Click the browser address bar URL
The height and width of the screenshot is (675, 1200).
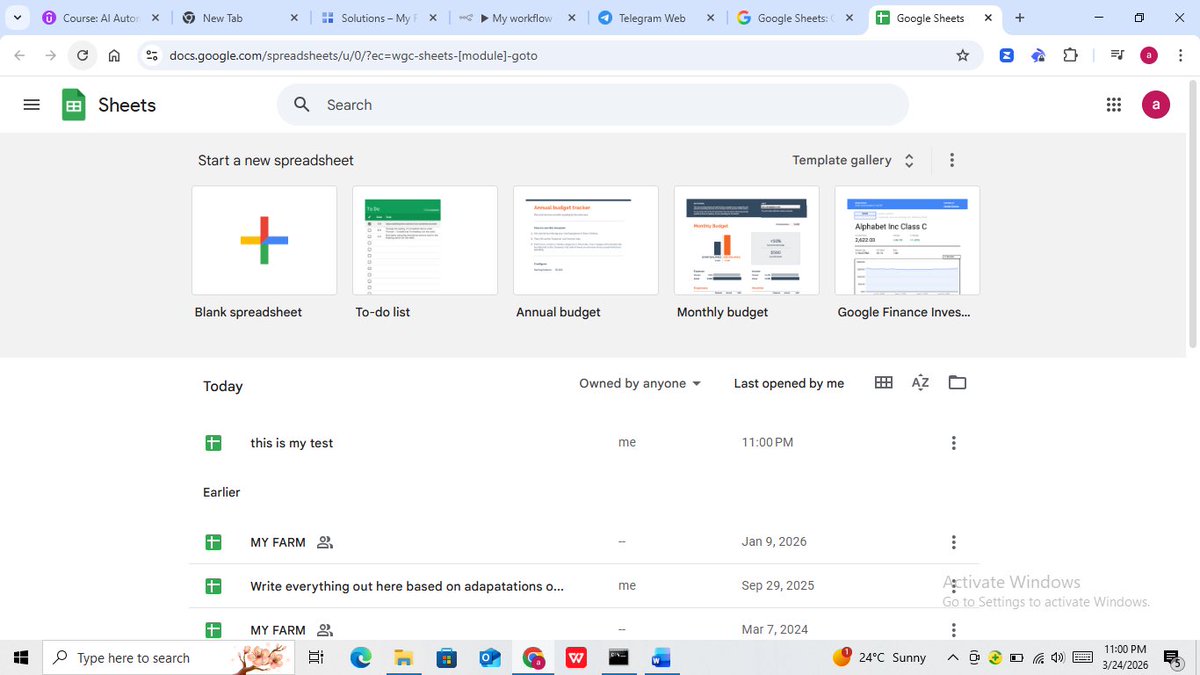[x=354, y=56]
